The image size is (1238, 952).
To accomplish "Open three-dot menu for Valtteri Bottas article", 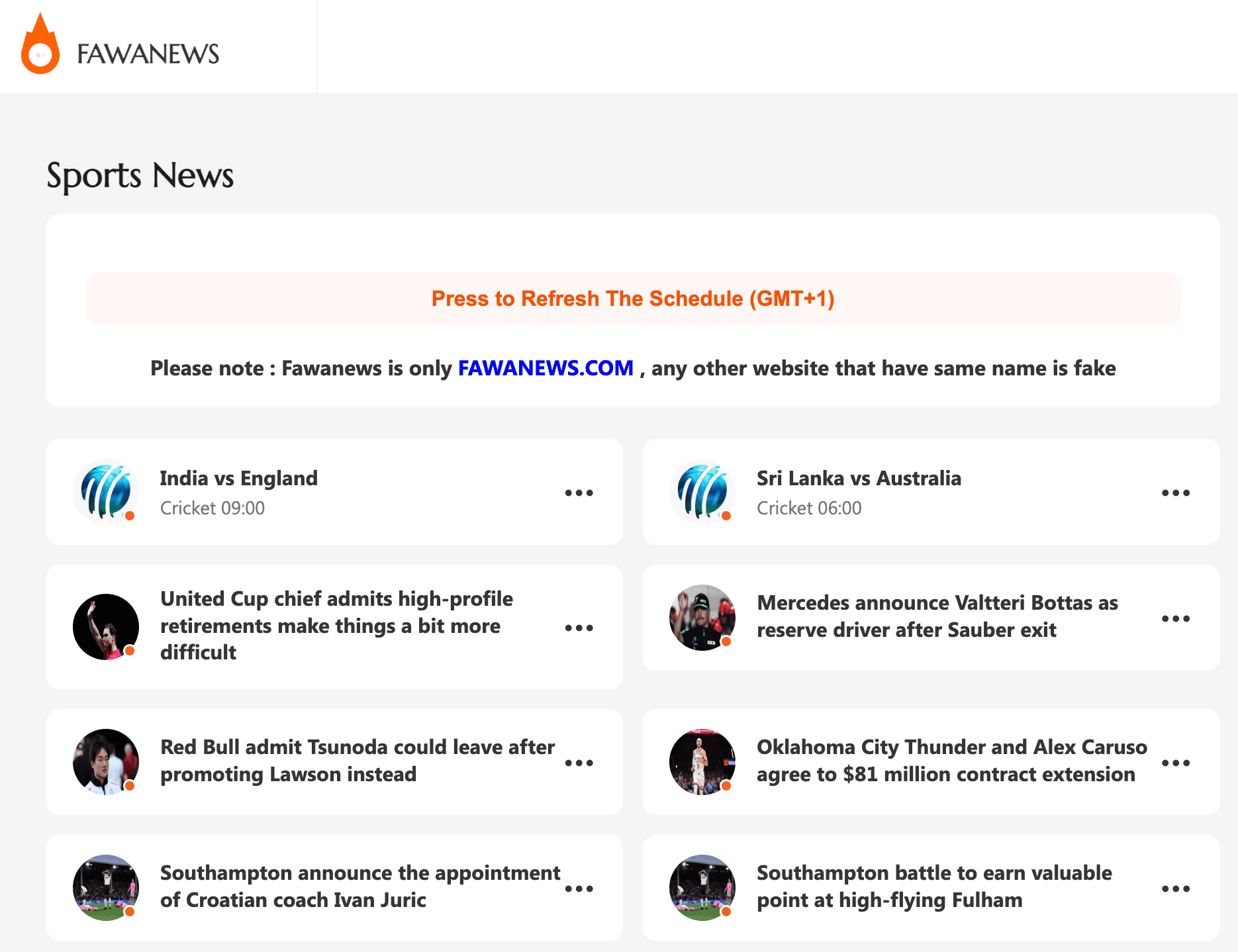I will [x=1175, y=618].
